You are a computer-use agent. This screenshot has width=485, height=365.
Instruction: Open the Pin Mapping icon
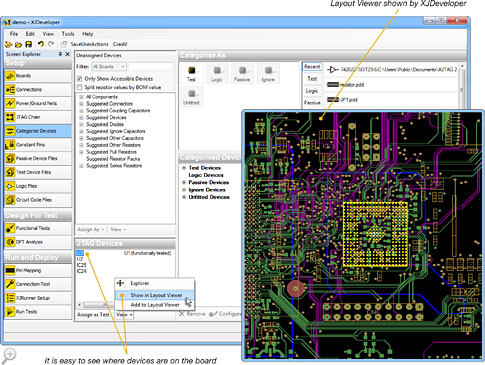(10, 270)
